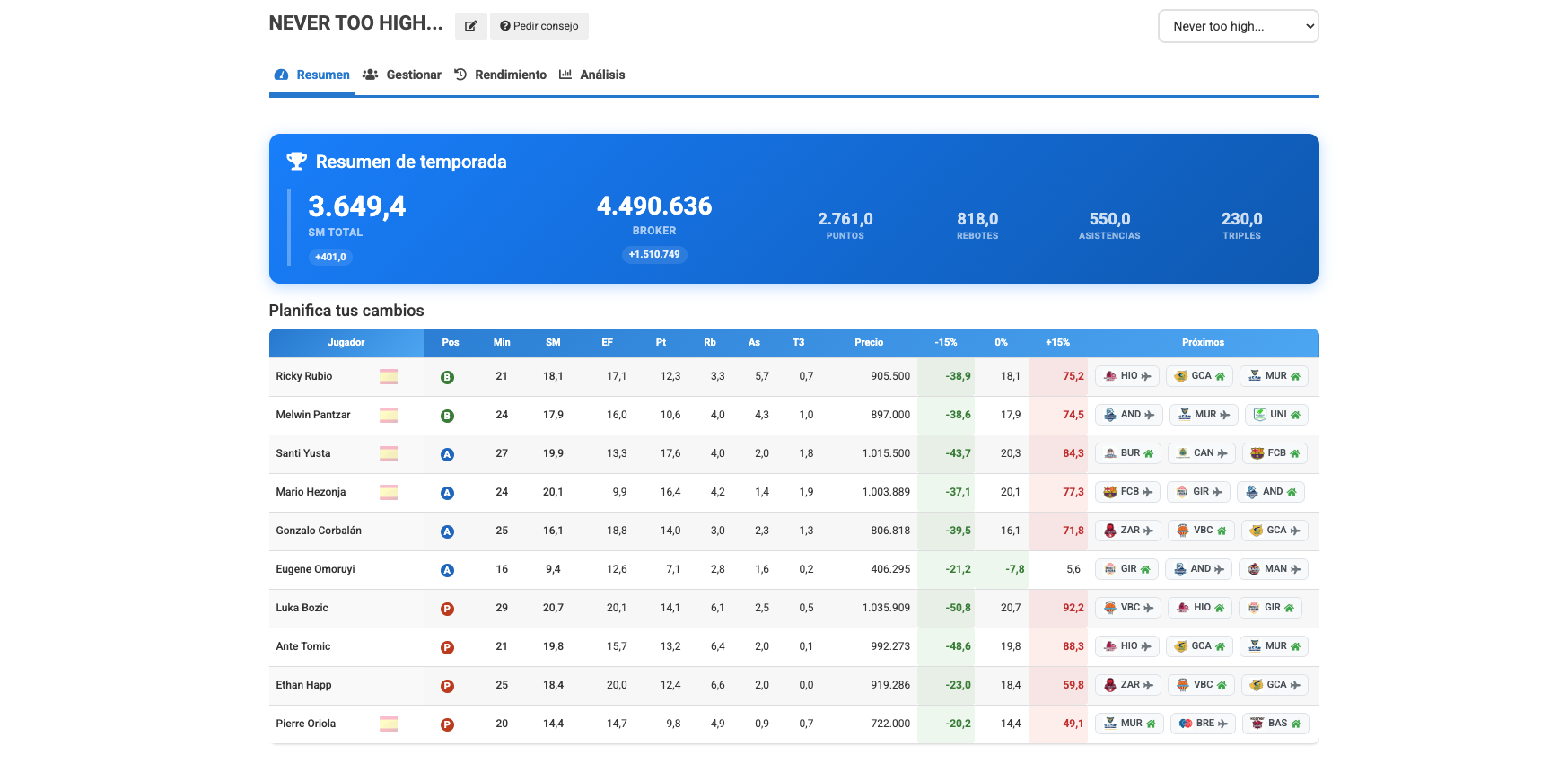Screen dimensions: 1568x764
Task: Open the 'Never too high...' team dropdown
Action: click(x=1238, y=26)
